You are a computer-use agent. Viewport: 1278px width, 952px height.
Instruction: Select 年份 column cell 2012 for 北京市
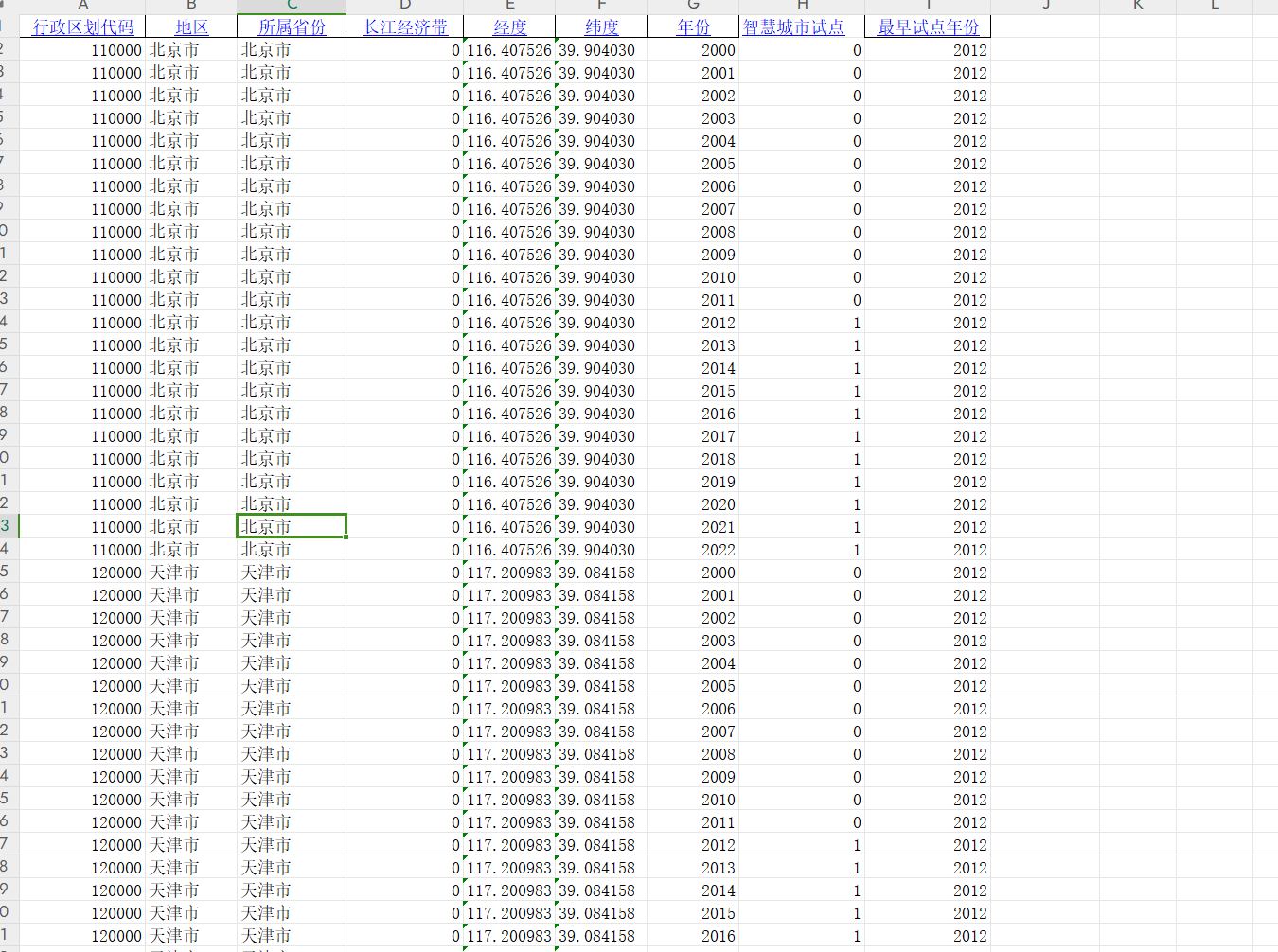(x=693, y=323)
